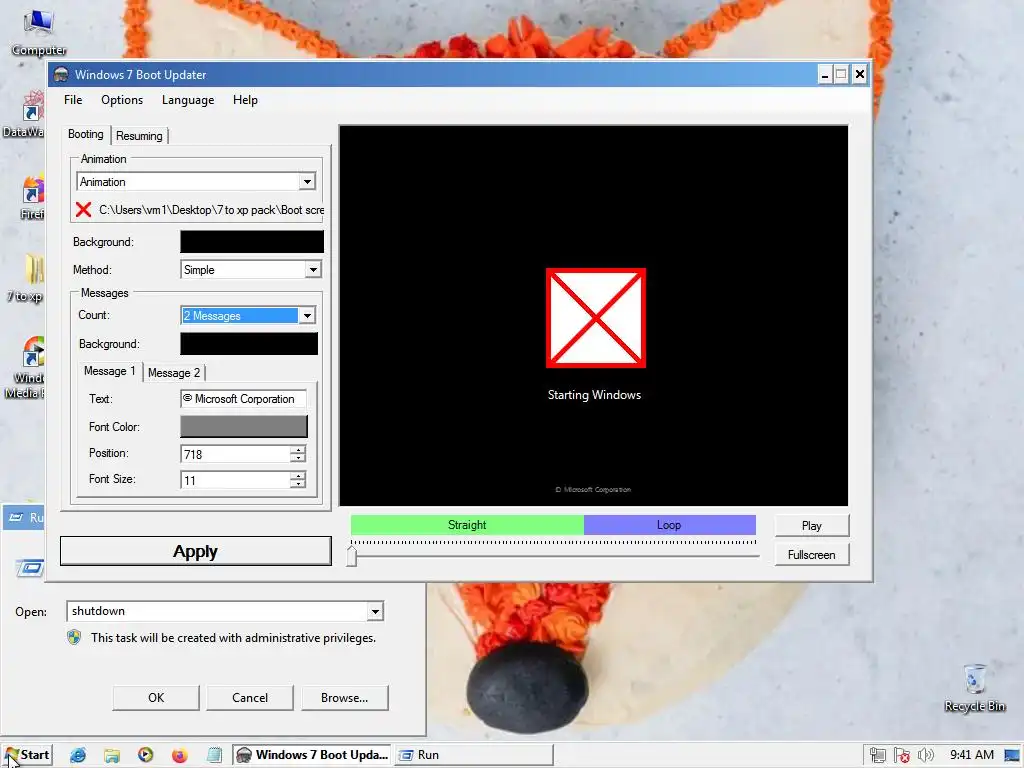Pick the Messages Background color swatch
The image size is (1024, 768).
(249, 344)
